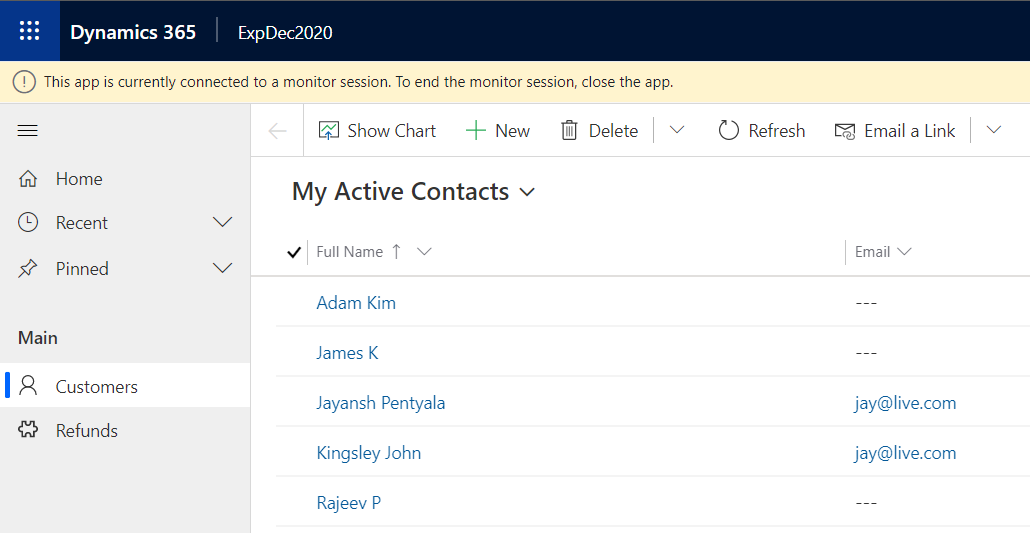Select Refunds in the Main navigation
Screen dimensions: 1030x533
[x=86, y=431]
